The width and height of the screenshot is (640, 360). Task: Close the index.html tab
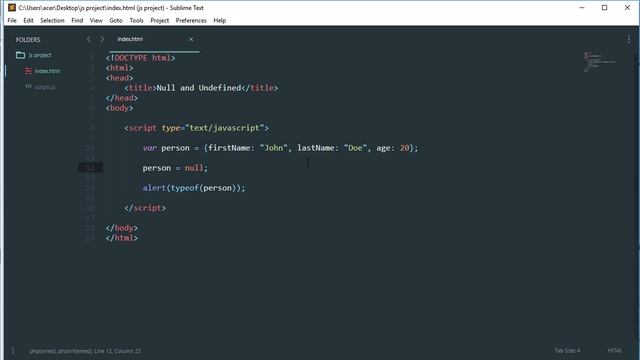click(x=191, y=39)
